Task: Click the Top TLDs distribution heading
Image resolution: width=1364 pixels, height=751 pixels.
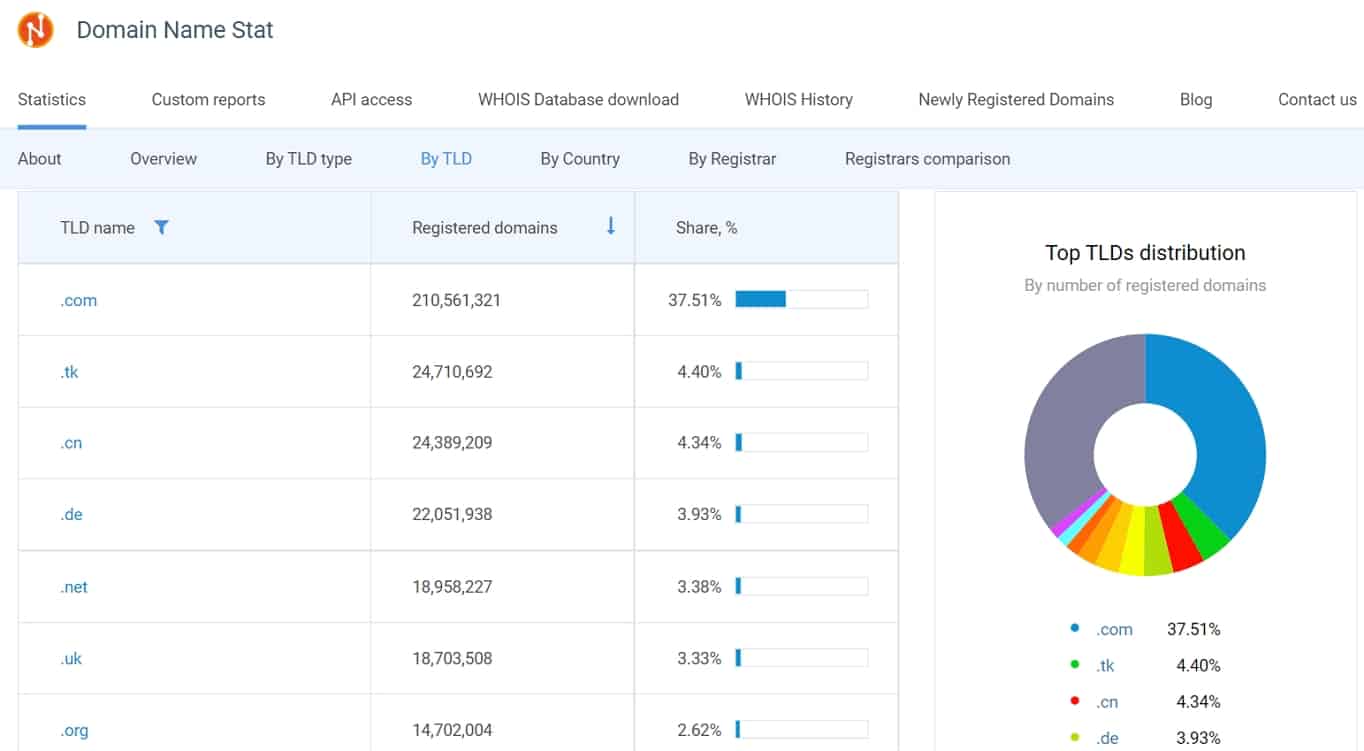Action: (x=1145, y=253)
